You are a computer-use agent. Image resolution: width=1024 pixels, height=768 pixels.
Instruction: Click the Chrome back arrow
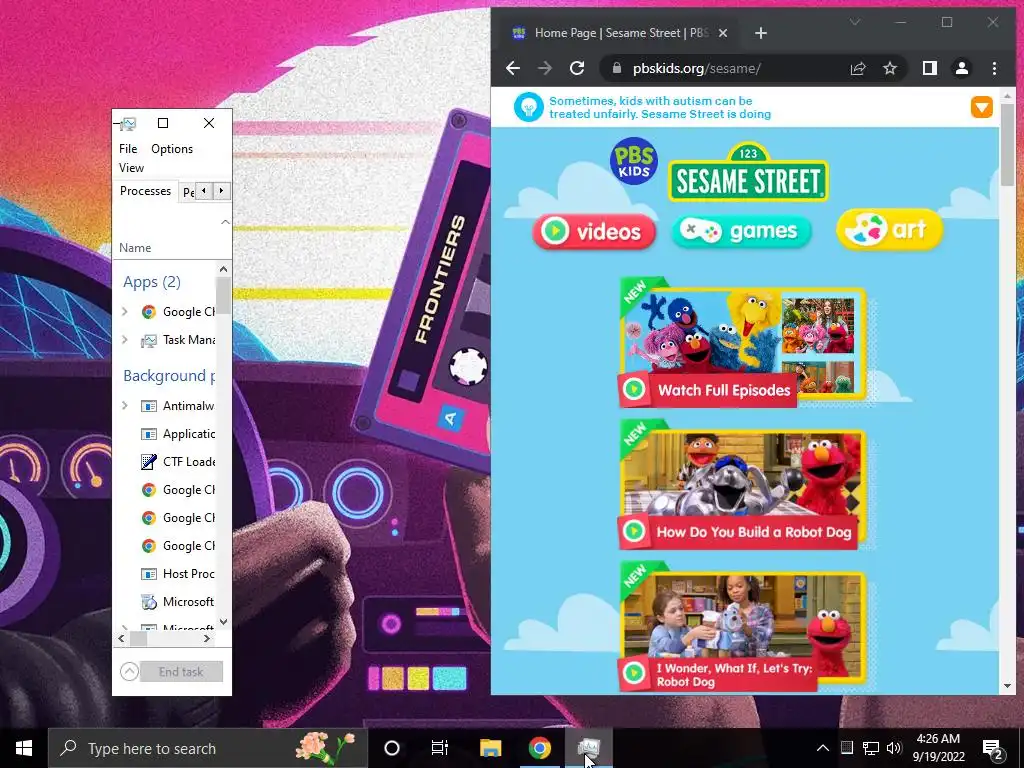click(x=513, y=68)
